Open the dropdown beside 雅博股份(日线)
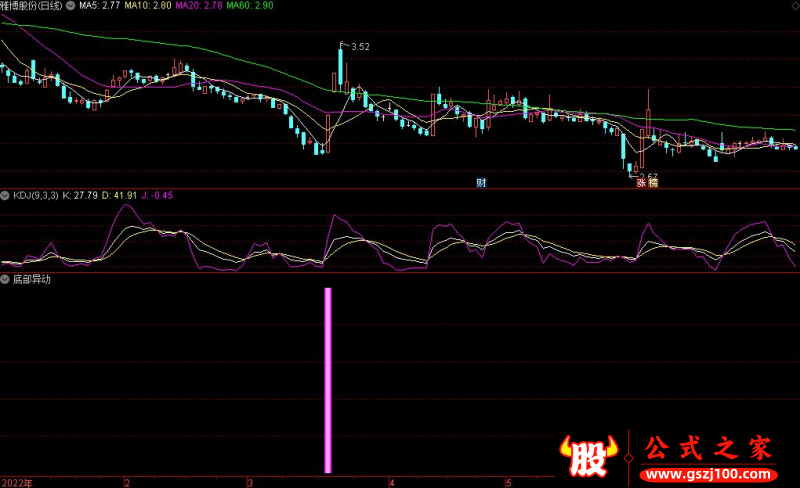The width and height of the screenshot is (800, 488). click(x=70, y=6)
